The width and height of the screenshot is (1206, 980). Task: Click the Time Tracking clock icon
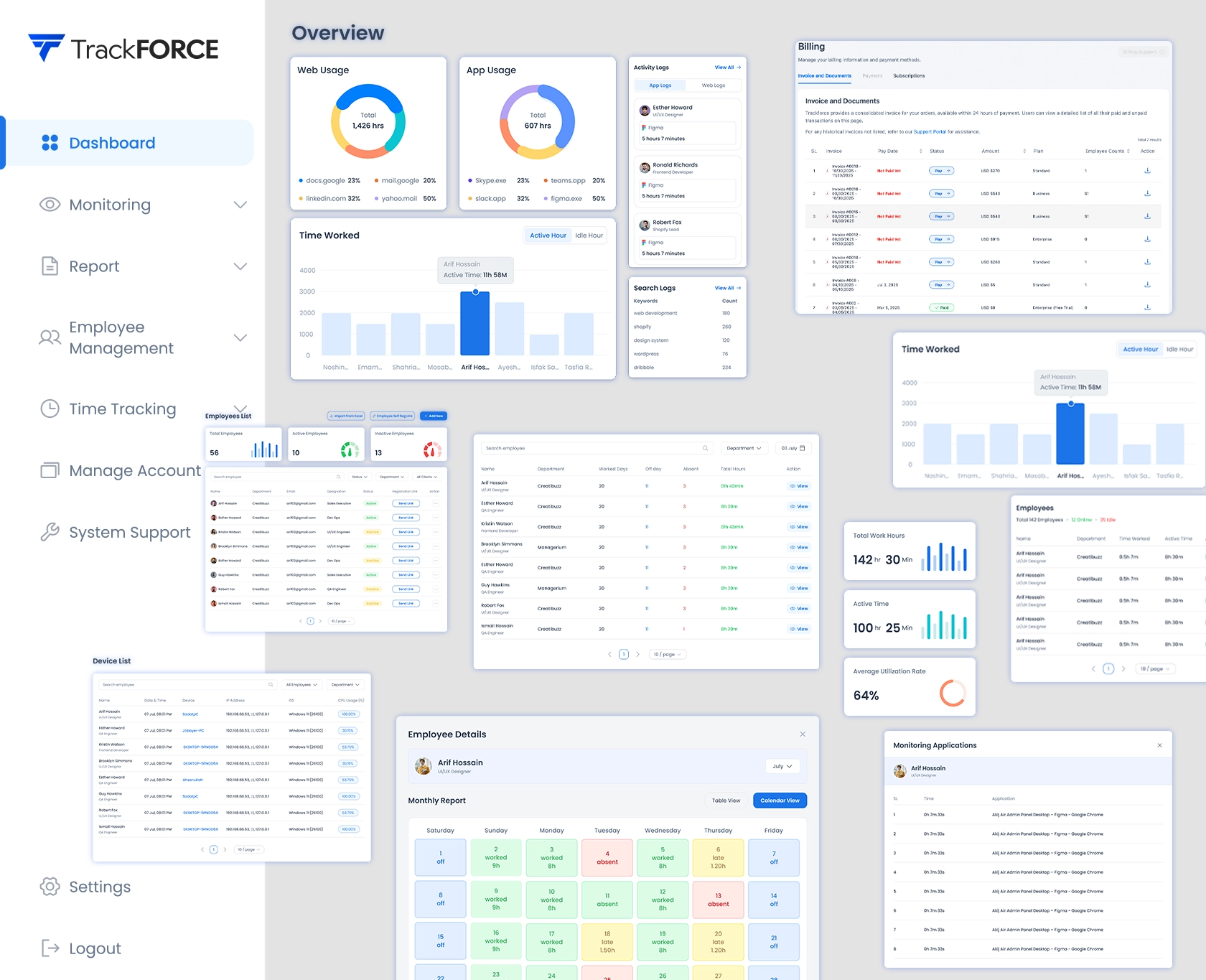point(50,409)
